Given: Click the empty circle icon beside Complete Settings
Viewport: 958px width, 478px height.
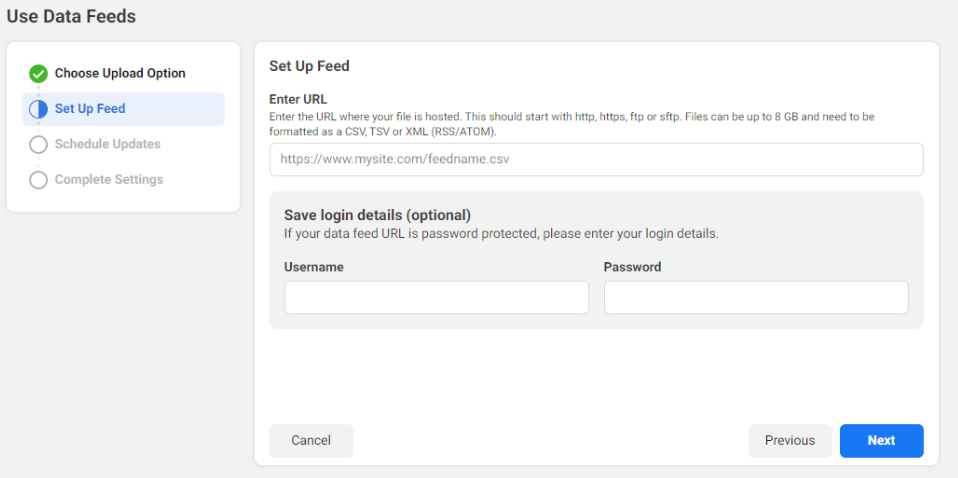Looking at the screenshot, I should coord(39,180).
